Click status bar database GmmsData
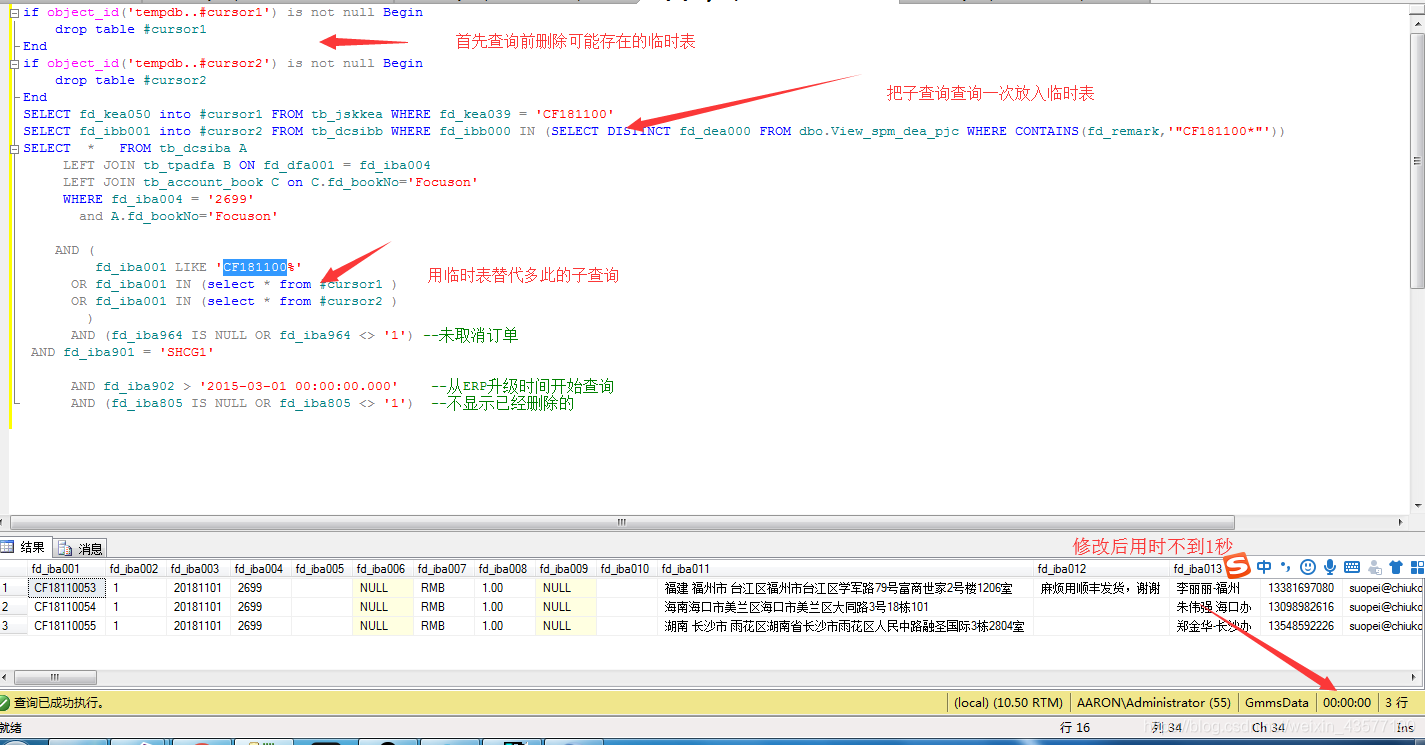1425x745 pixels. click(1276, 703)
